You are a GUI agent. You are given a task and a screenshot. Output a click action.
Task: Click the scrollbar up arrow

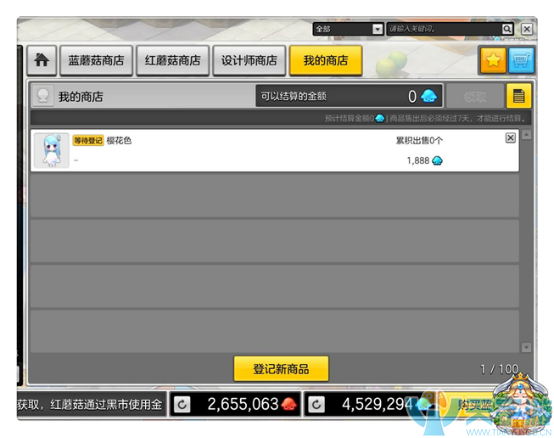[526, 135]
